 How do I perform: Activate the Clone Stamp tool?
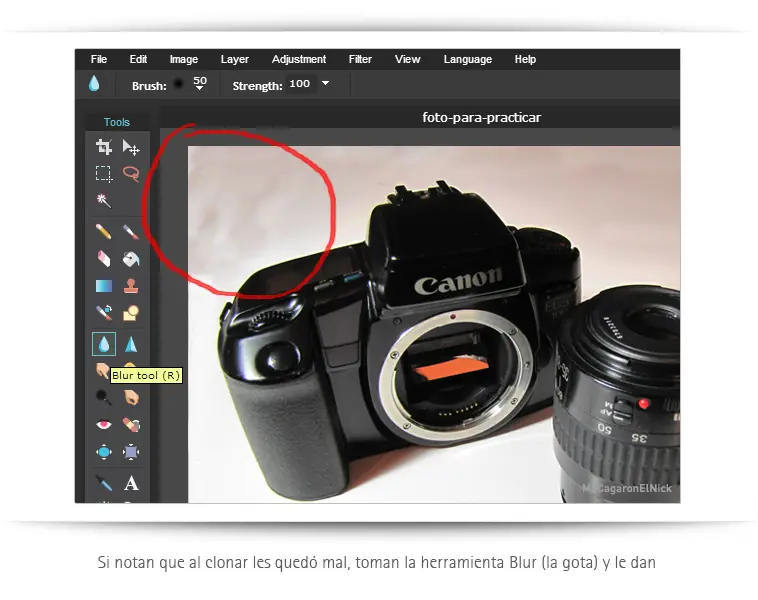[131, 286]
